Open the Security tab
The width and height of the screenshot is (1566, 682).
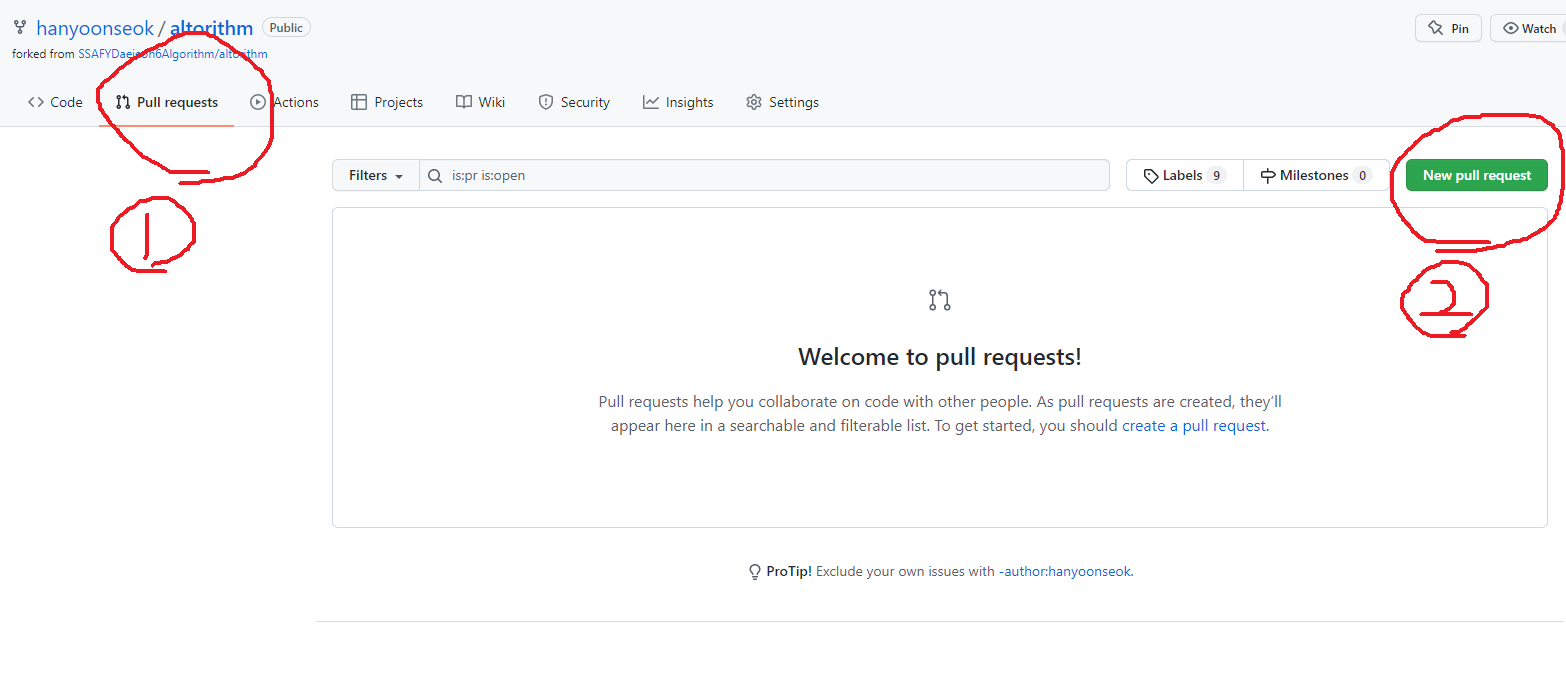coord(574,102)
